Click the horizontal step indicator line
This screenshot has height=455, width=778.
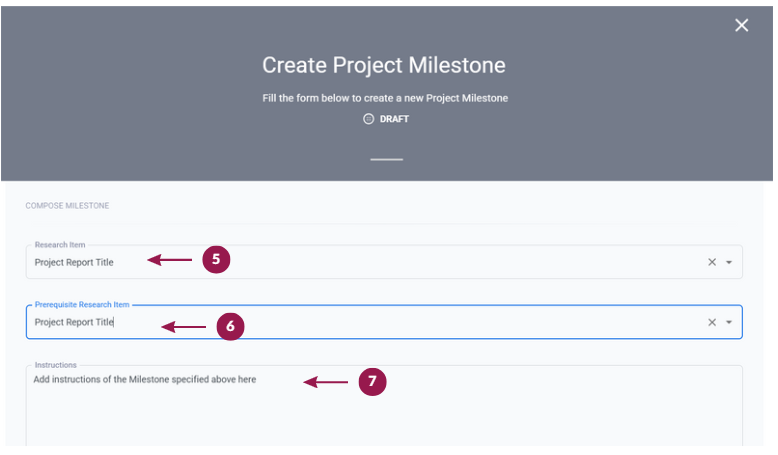tap(387, 159)
